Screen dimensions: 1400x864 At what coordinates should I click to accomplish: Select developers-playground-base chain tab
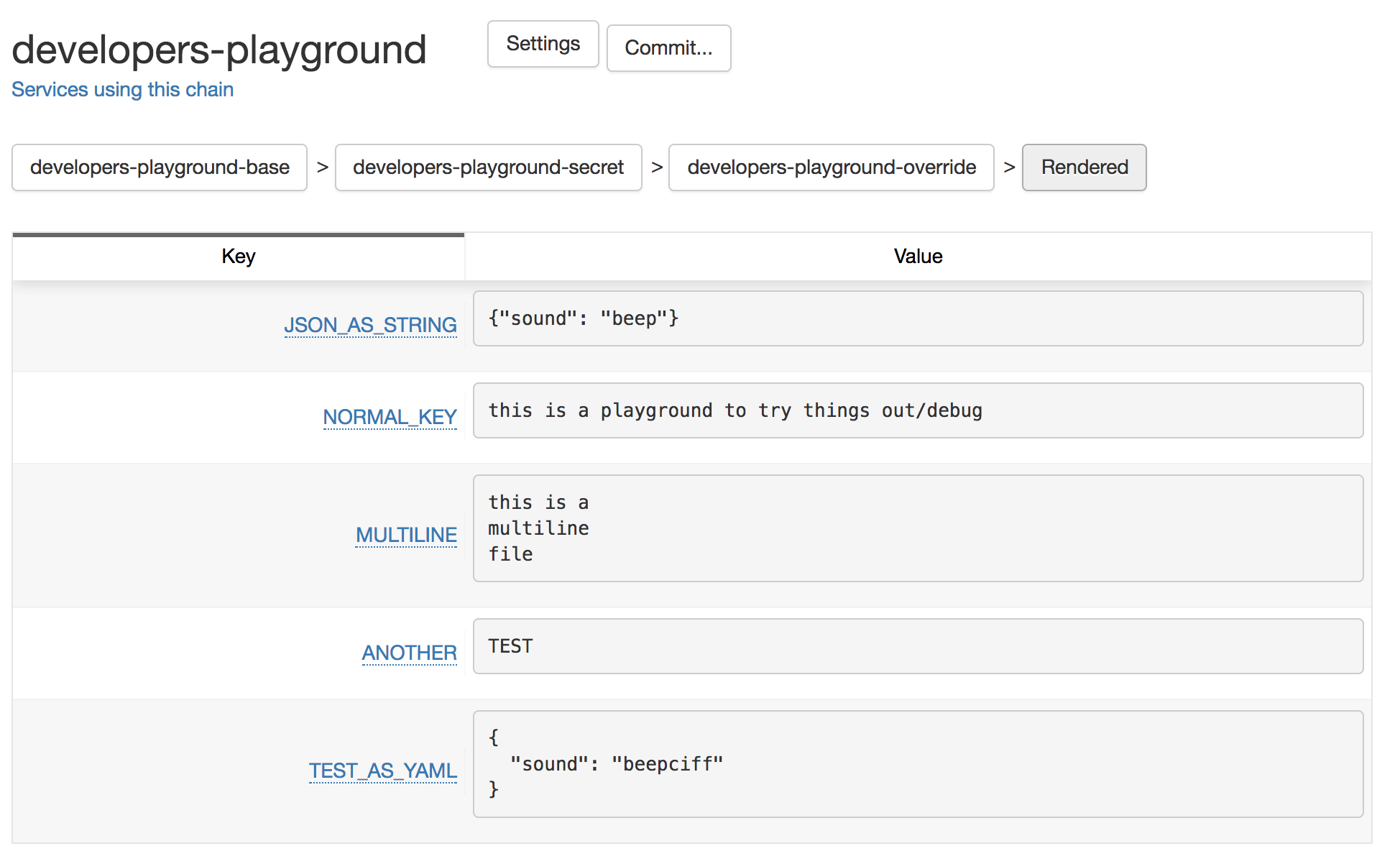(160, 167)
